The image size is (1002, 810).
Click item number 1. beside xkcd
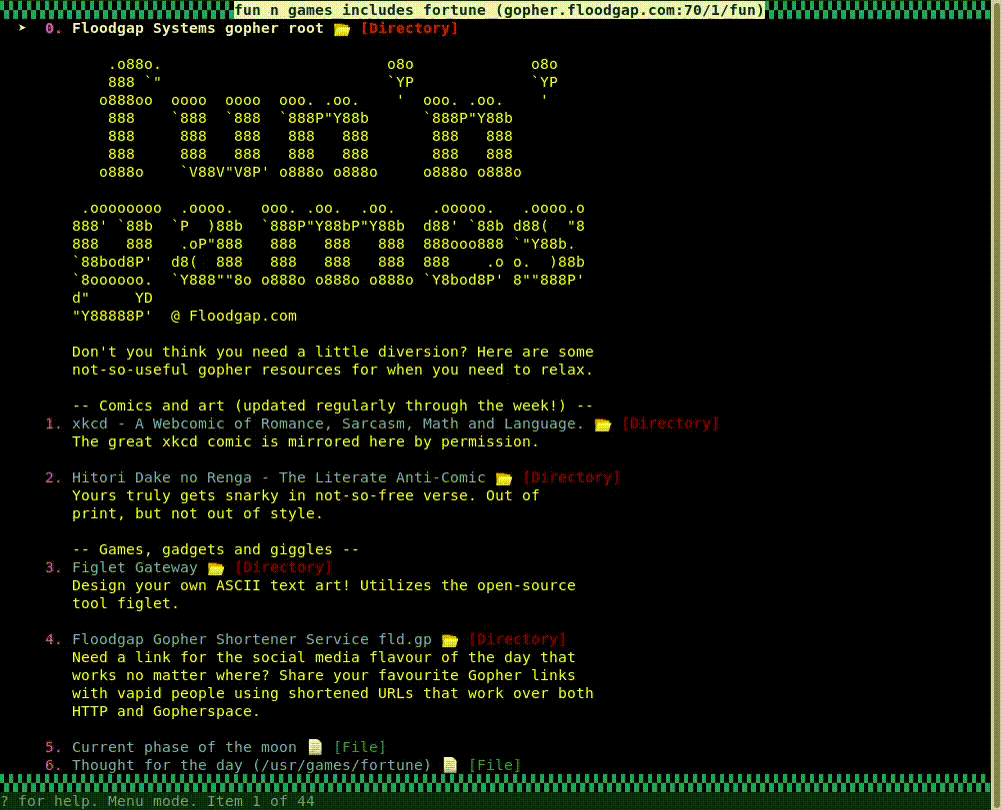tap(53, 424)
